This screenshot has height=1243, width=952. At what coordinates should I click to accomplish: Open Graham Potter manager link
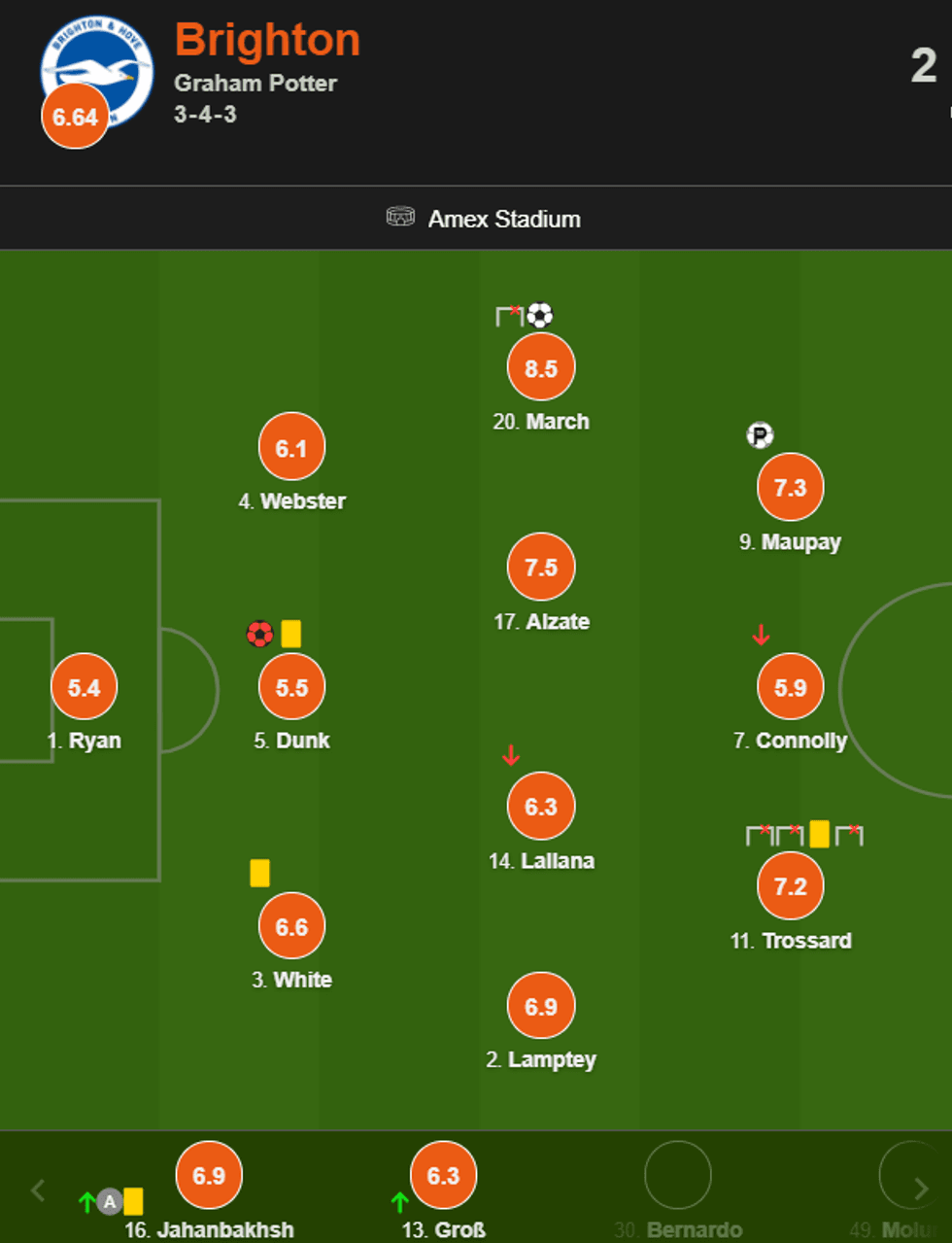point(255,84)
